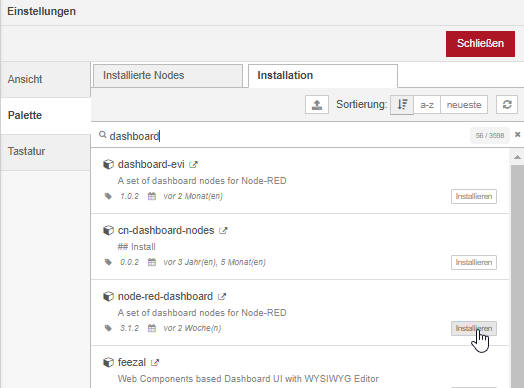Viewport: 524px width, 388px height.
Task: Install the node-red-dashboard module
Action: pyautogui.click(x=474, y=329)
